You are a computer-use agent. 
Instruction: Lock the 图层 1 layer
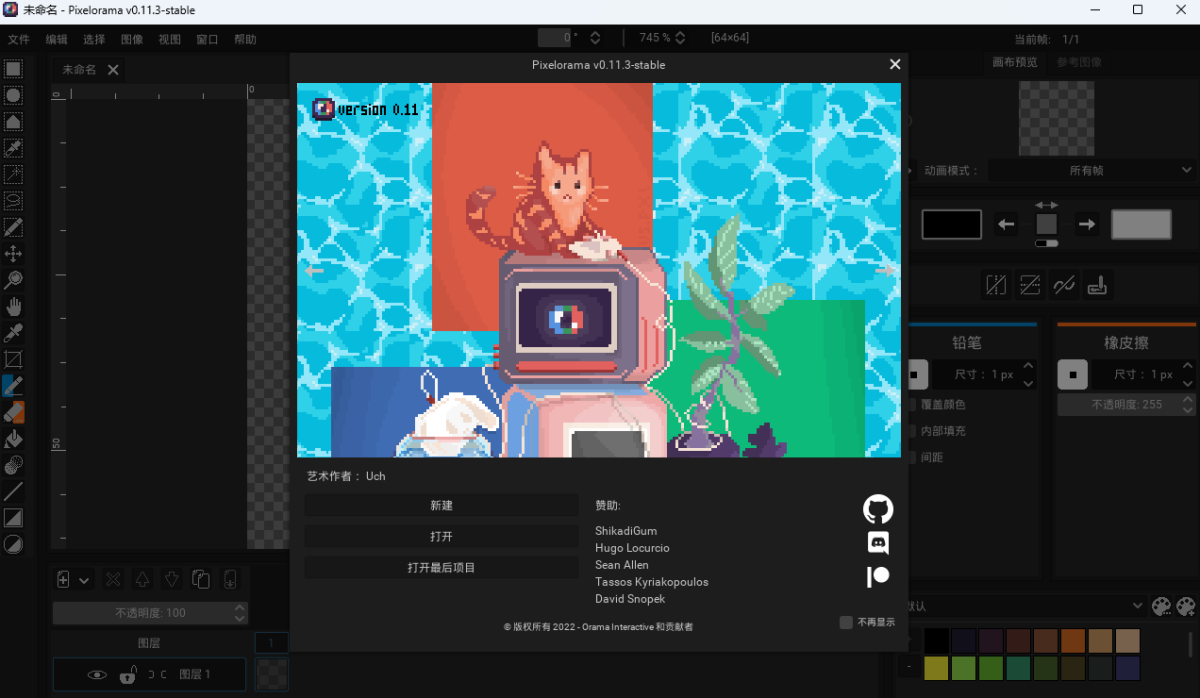[128, 675]
